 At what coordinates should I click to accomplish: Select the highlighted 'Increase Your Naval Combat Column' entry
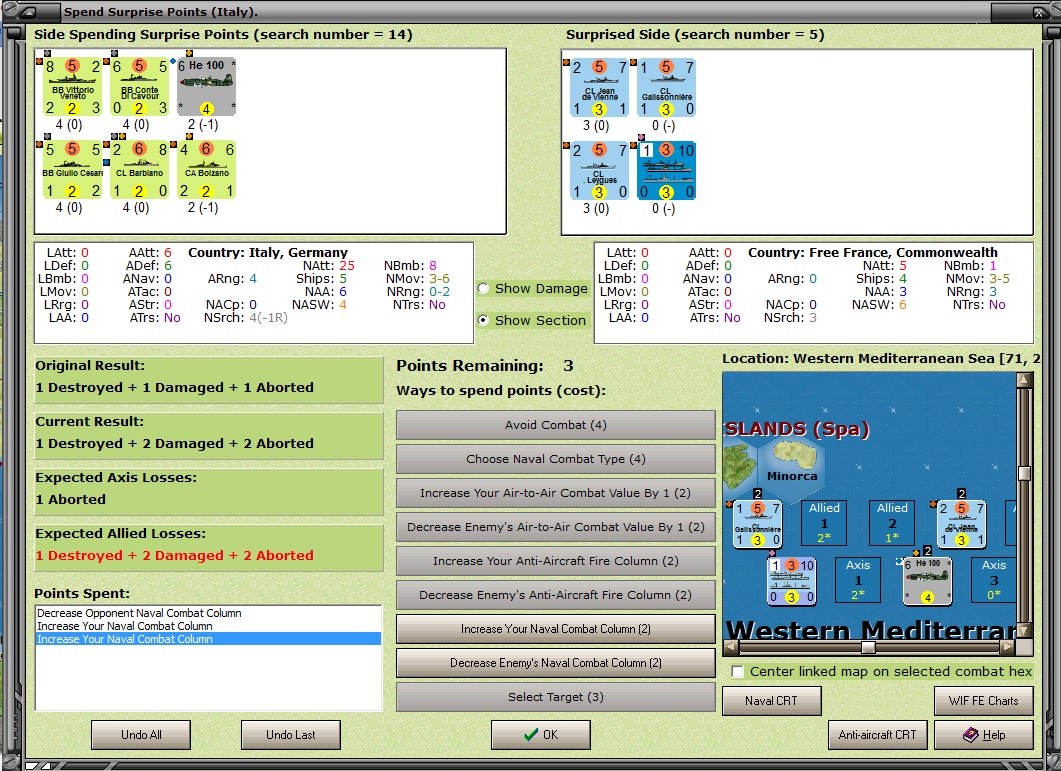[x=208, y=639]
